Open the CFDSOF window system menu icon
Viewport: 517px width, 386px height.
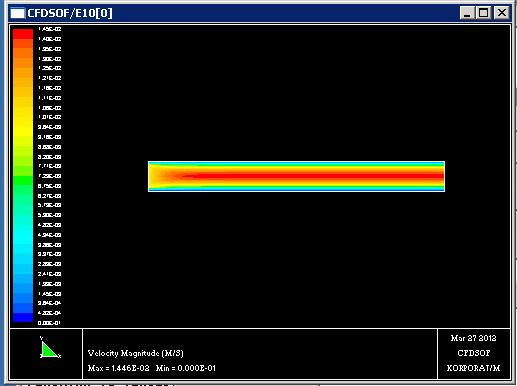coord(17,13)
